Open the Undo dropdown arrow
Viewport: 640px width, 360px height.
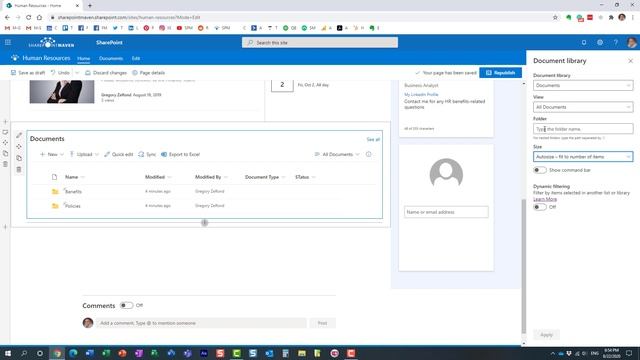click(x=77, y=73)
